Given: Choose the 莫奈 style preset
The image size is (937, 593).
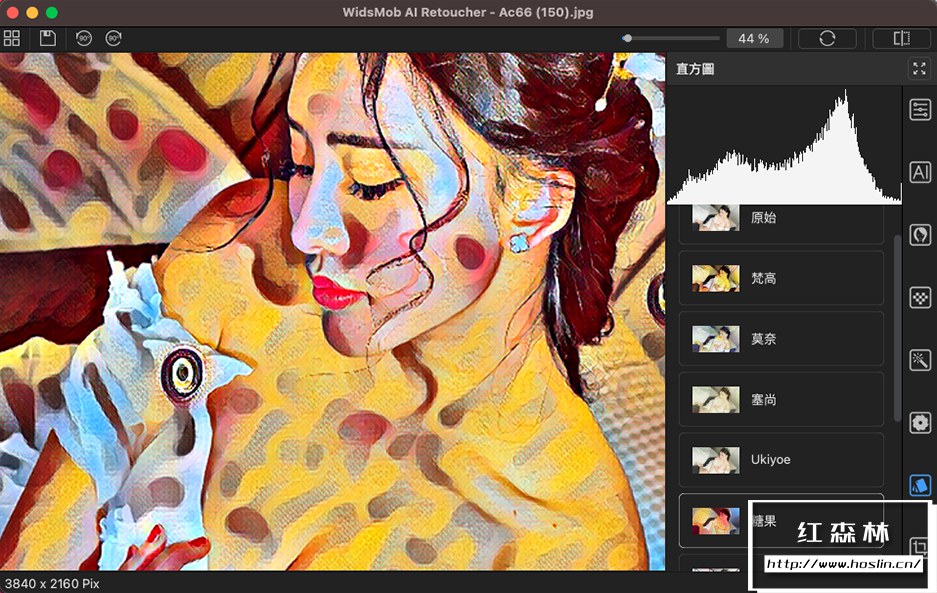Looking at the screenshot, I should pos(781,339).
